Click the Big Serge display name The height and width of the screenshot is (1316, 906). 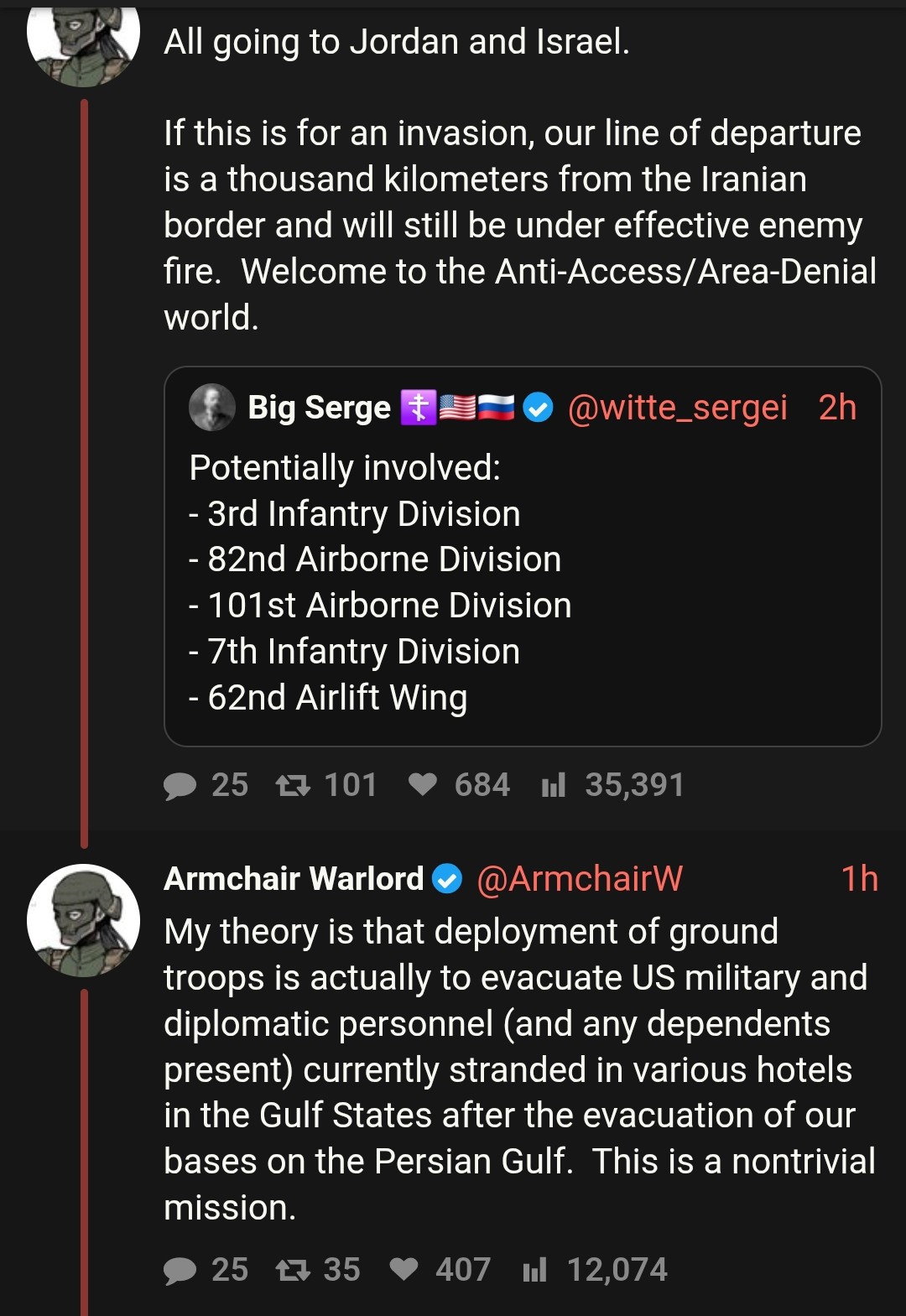click(319, 408)
